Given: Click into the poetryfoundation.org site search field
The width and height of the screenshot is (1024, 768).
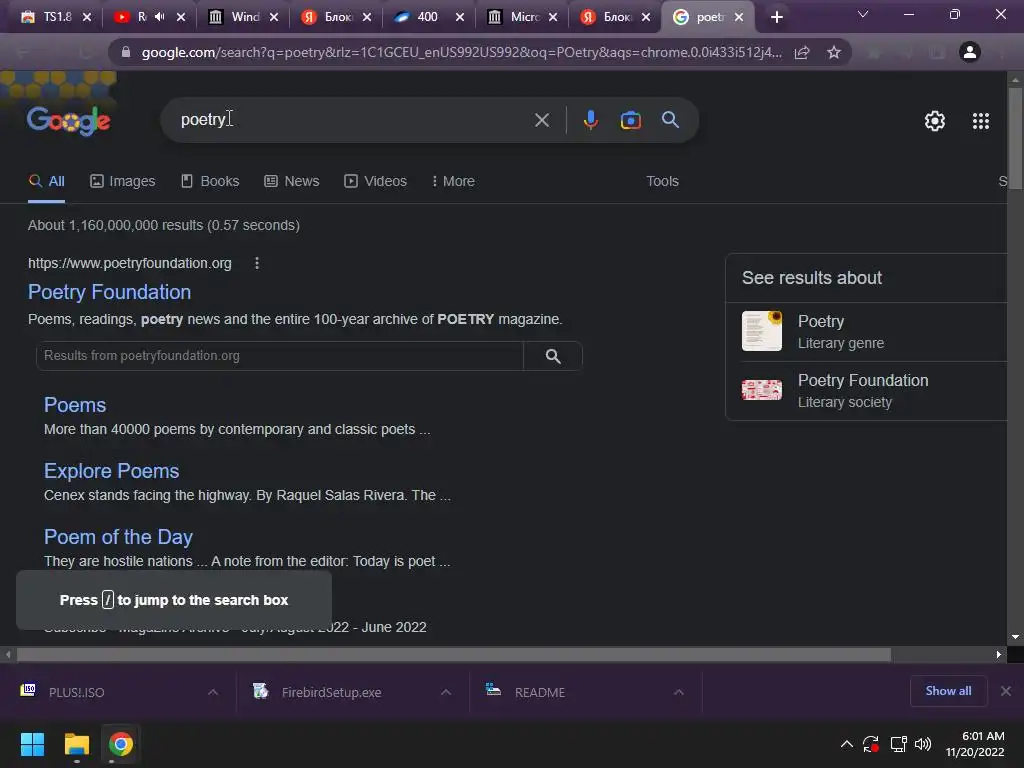Looking at the screenshot, I should click(x=280, y=356).
